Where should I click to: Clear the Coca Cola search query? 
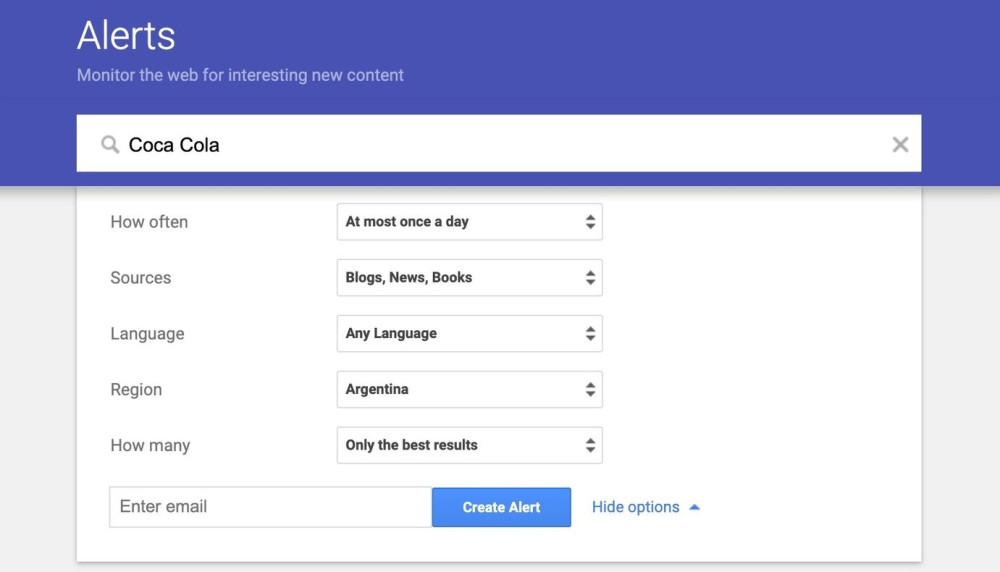(900, 145)
